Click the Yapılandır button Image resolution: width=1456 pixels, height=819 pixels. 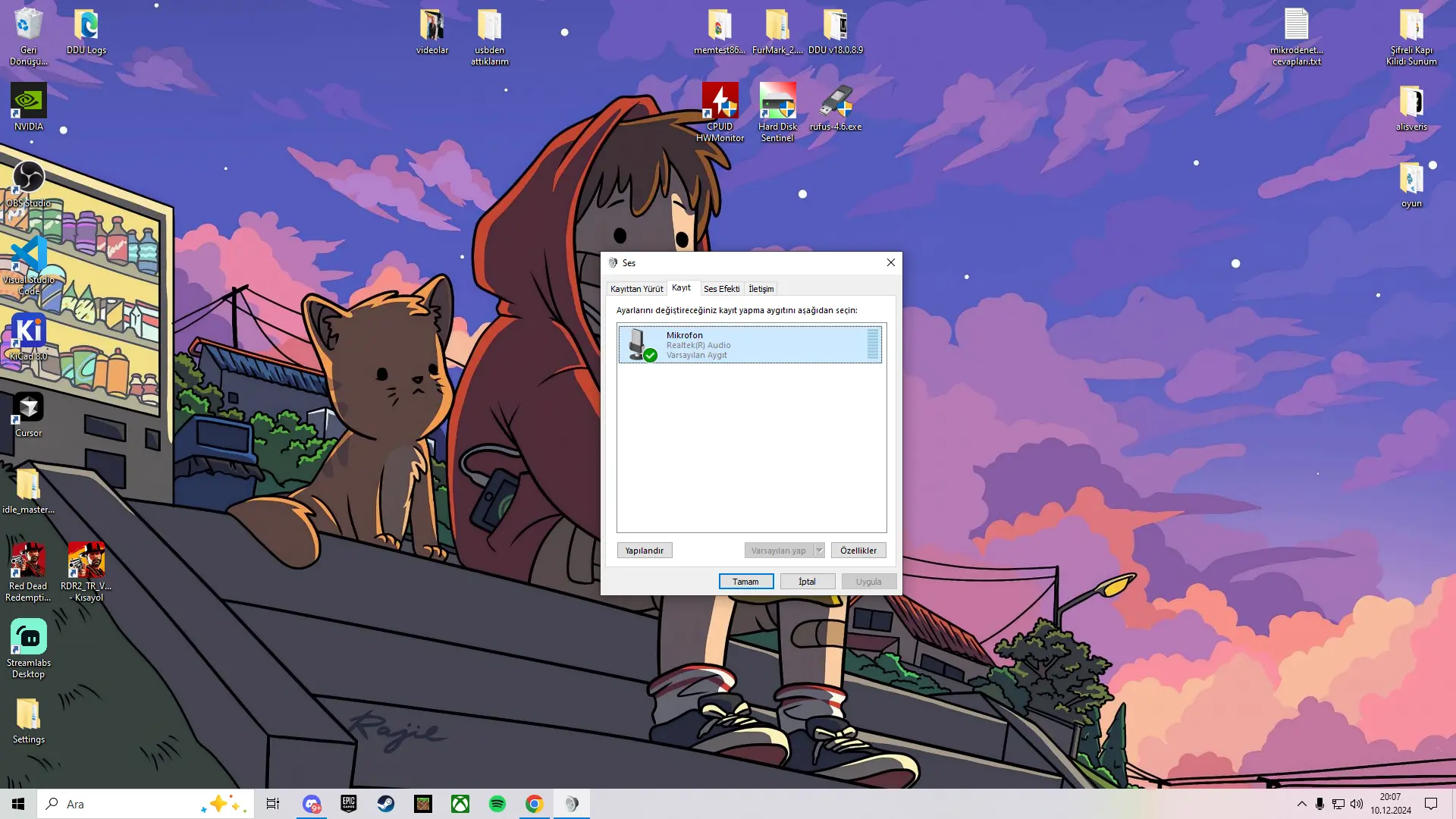coord(645,551)
